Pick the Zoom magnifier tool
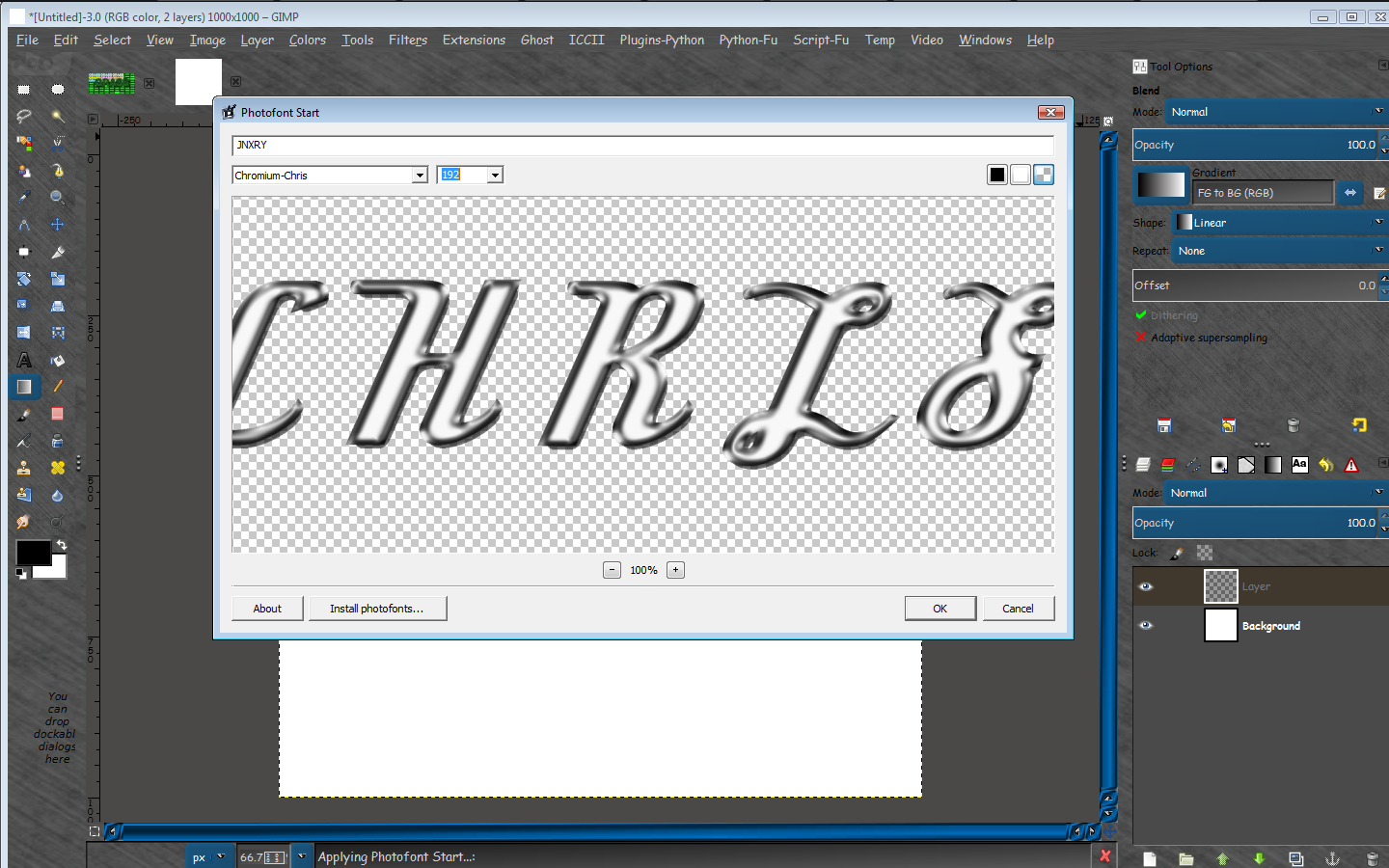The height and width of the screenshot is (868, 1389). 58,197
